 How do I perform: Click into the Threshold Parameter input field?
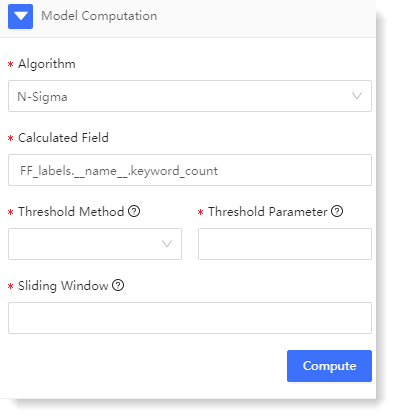point(285,244)
